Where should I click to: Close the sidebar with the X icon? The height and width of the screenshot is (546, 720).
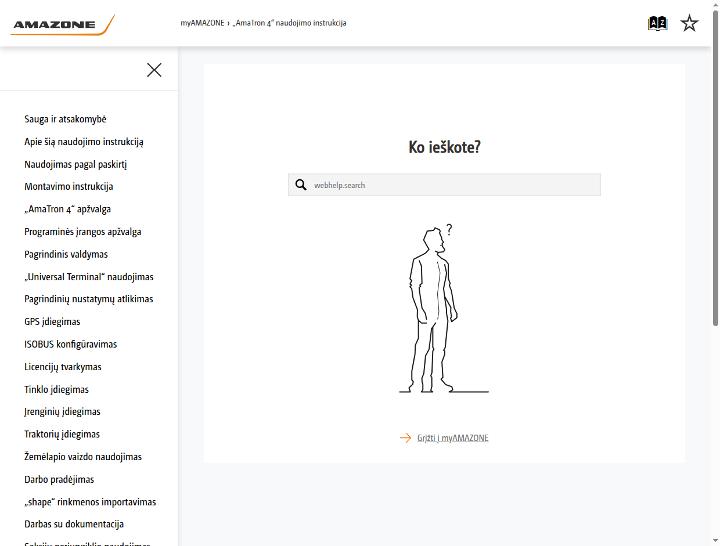click(154, 70)
